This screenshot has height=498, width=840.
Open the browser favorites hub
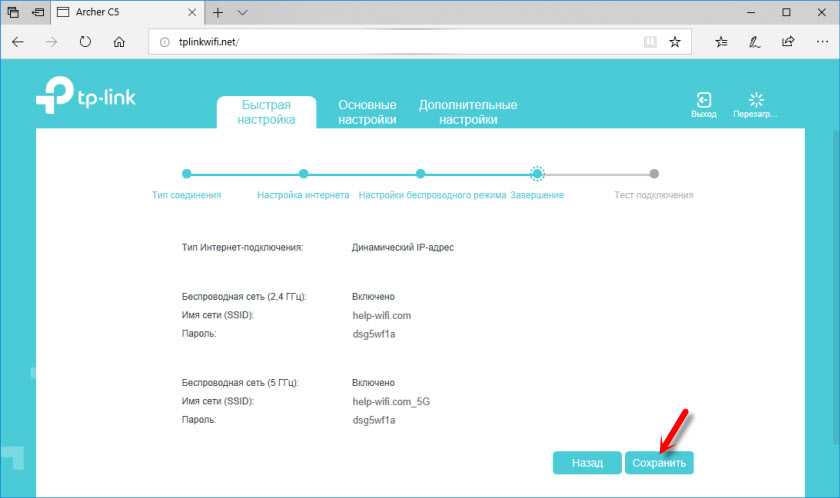coord(722,42)
